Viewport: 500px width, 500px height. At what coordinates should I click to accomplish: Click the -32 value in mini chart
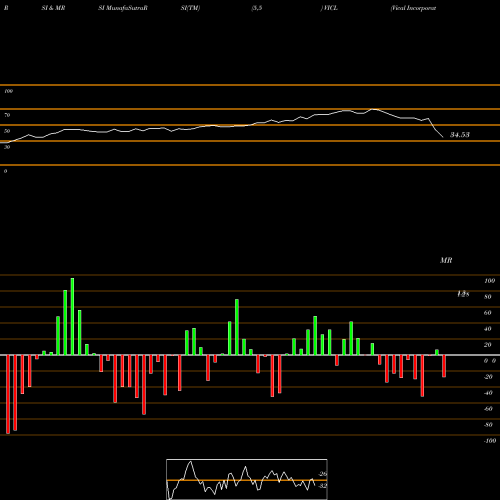[x=323, y=486]
